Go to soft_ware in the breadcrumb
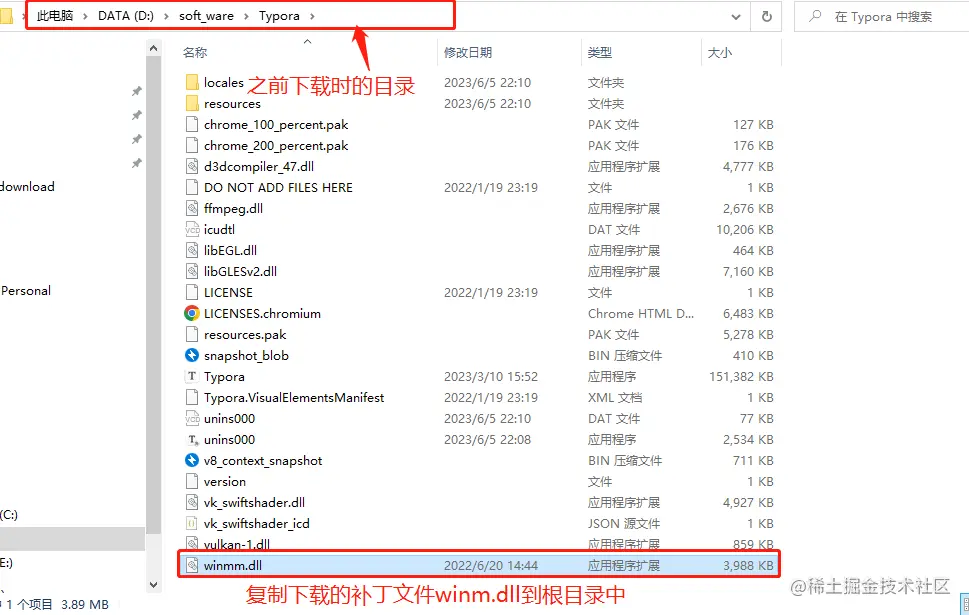Screen dimensions: 969x615 pyautogui.click(x=206, y=16)
